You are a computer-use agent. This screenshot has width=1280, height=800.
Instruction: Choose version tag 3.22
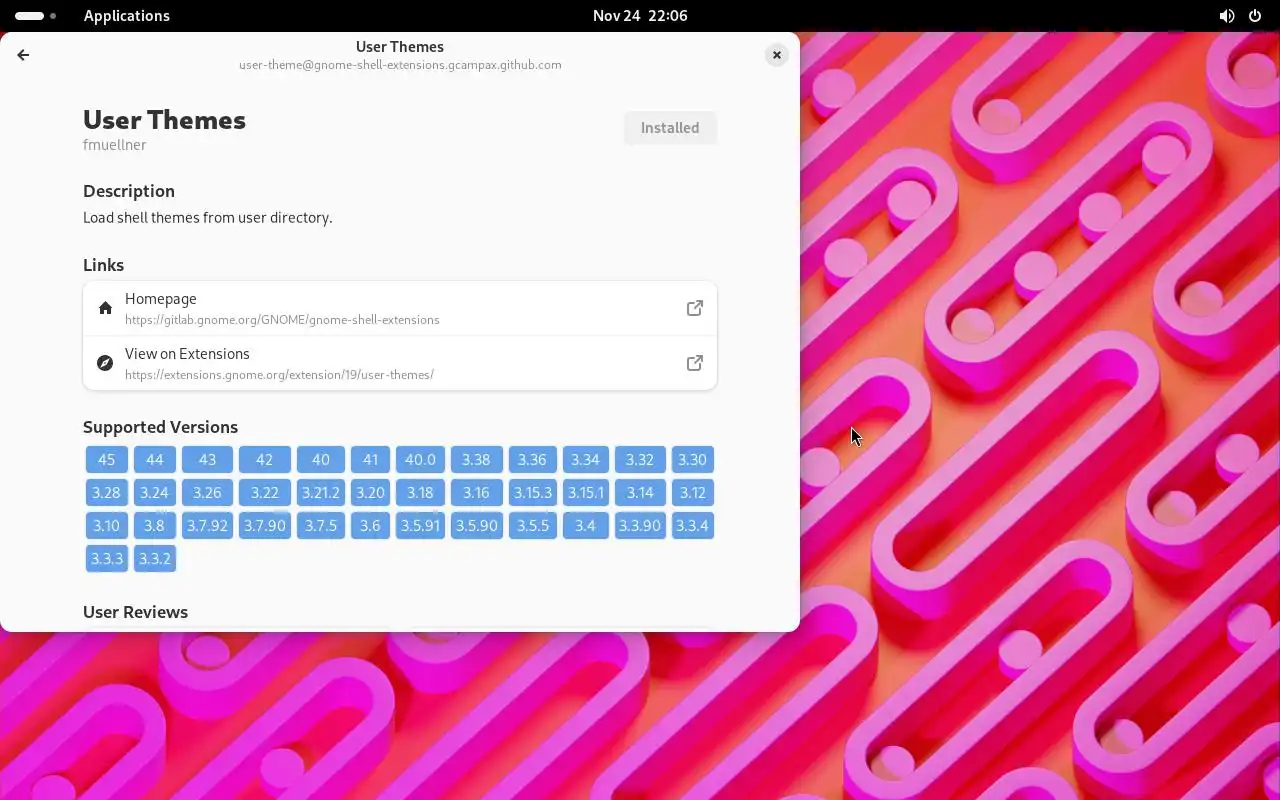coord(265,493)
